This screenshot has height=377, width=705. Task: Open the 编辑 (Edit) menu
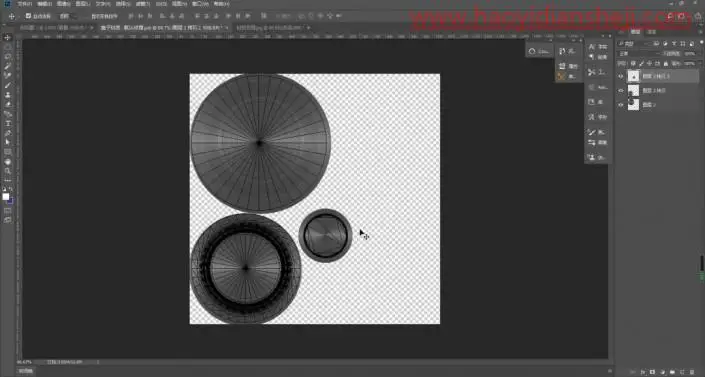(x=44, y=4)
